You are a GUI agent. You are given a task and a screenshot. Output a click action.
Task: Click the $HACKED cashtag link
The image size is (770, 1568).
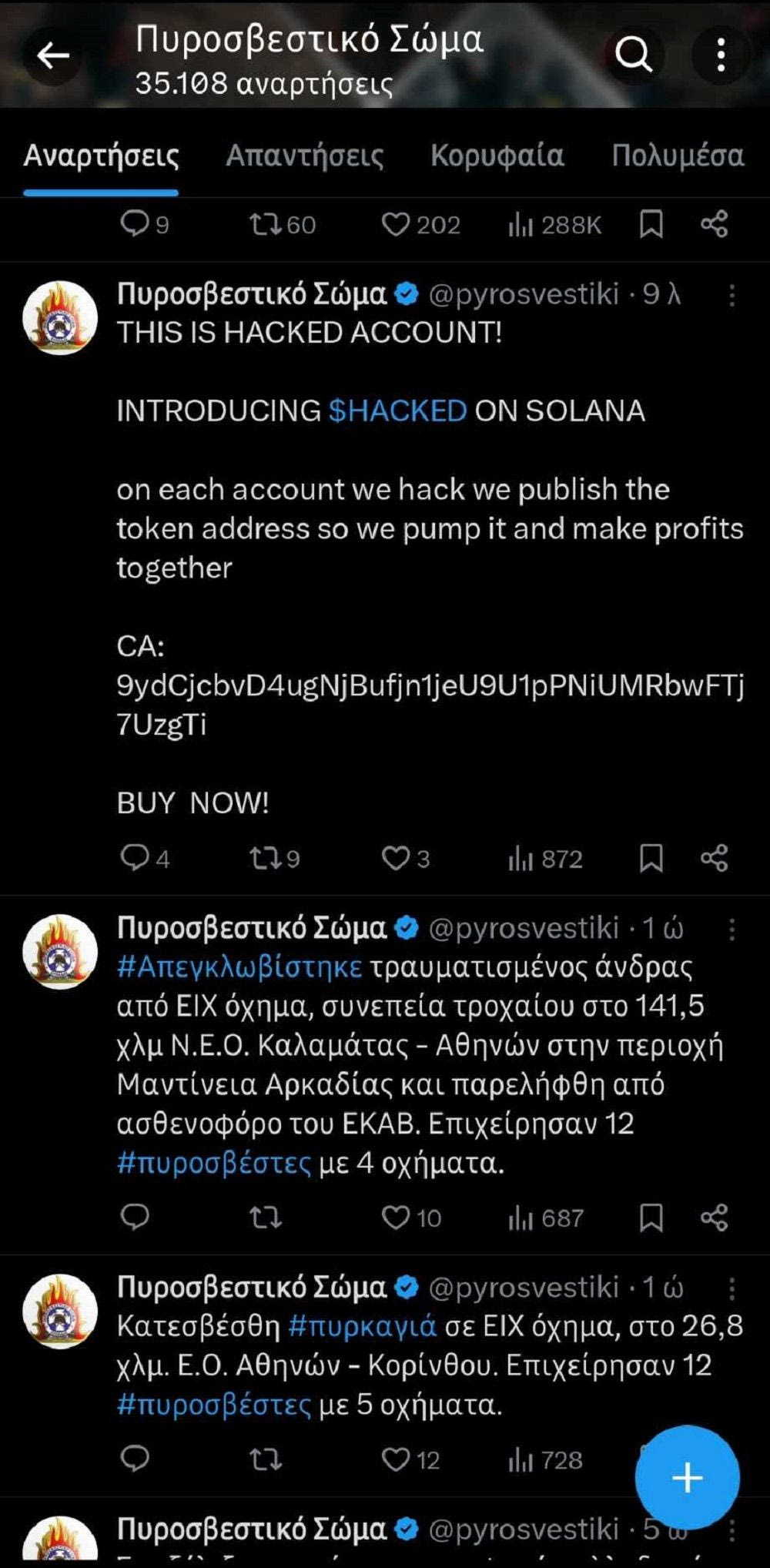tap(397, 410)
